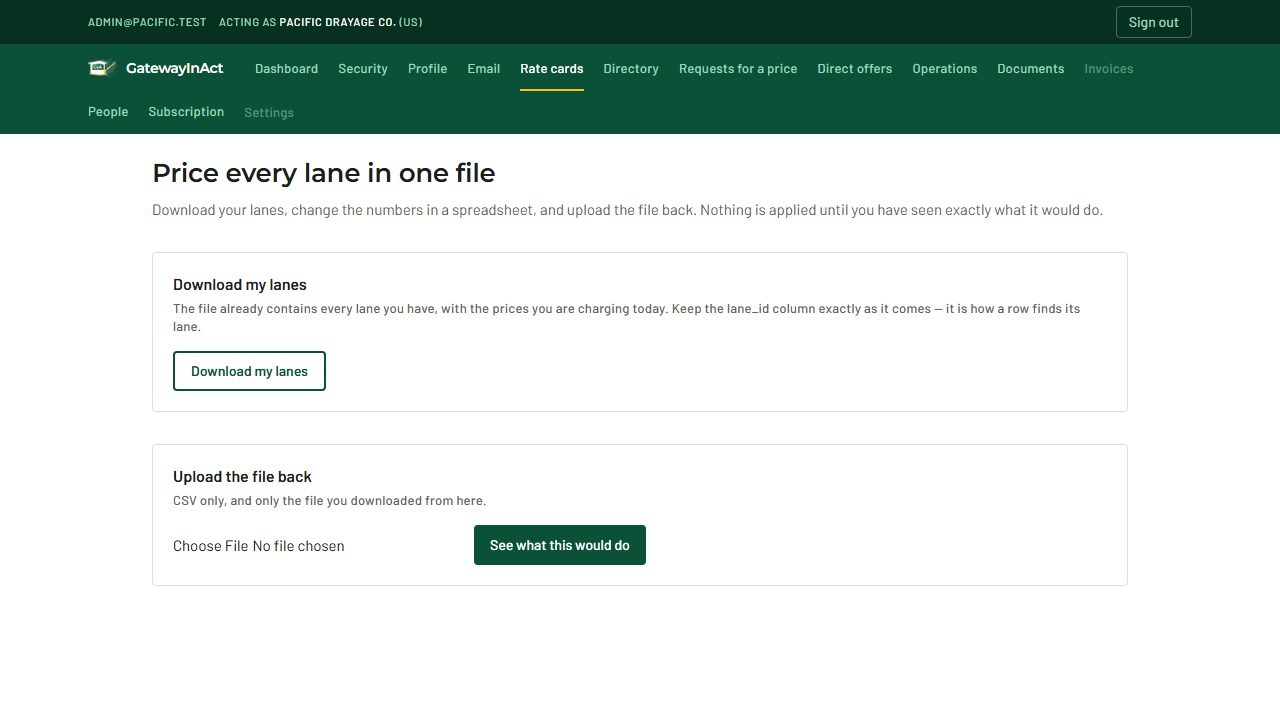Click the 'Price every lane in one file' heading
Viewport: 1280px width, 720px height.
324,173
